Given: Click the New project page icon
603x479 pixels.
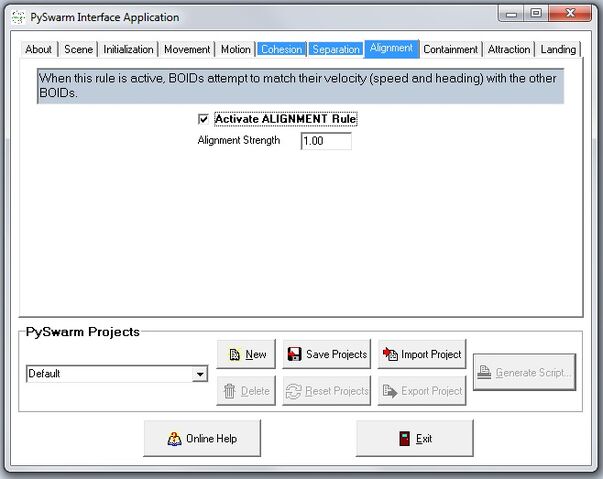Looking at the screenshot, I should coord(234,354).
